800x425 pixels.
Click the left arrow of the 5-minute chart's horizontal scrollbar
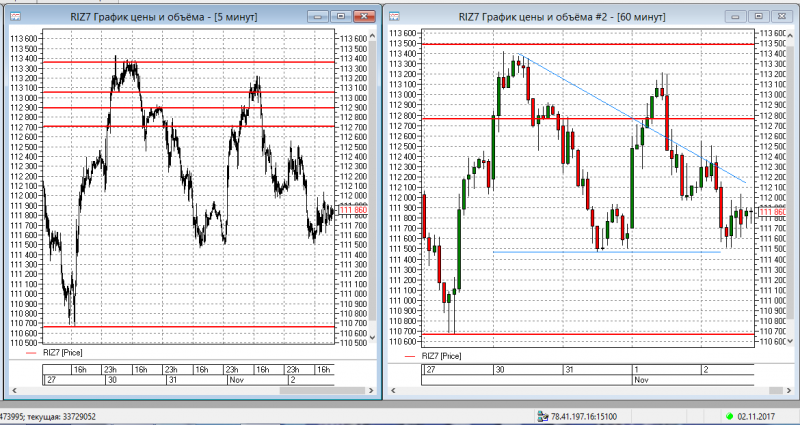[14, 390]
